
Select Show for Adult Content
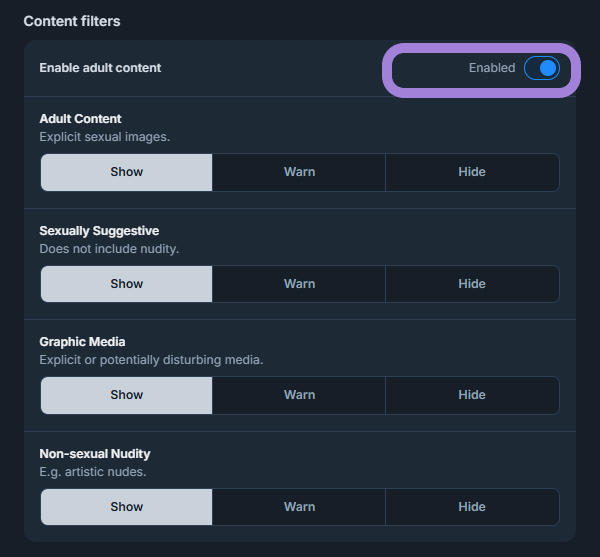[x=127, y=172]
